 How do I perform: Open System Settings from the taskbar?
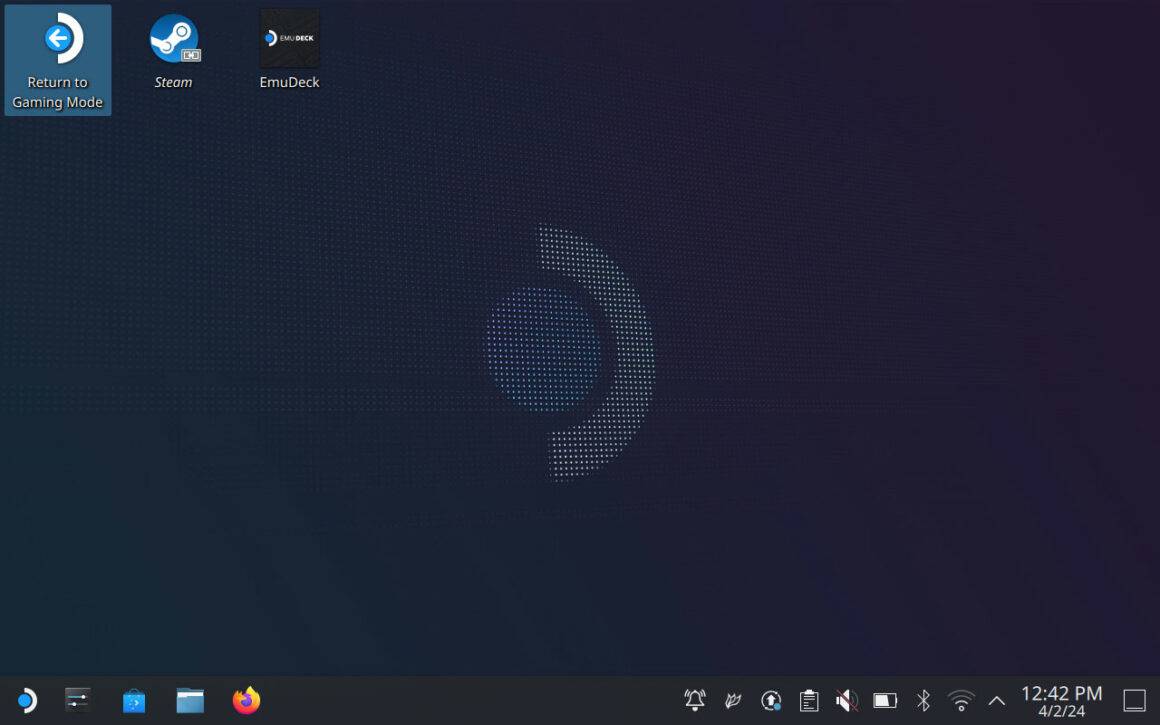click(x=78, y=700)
